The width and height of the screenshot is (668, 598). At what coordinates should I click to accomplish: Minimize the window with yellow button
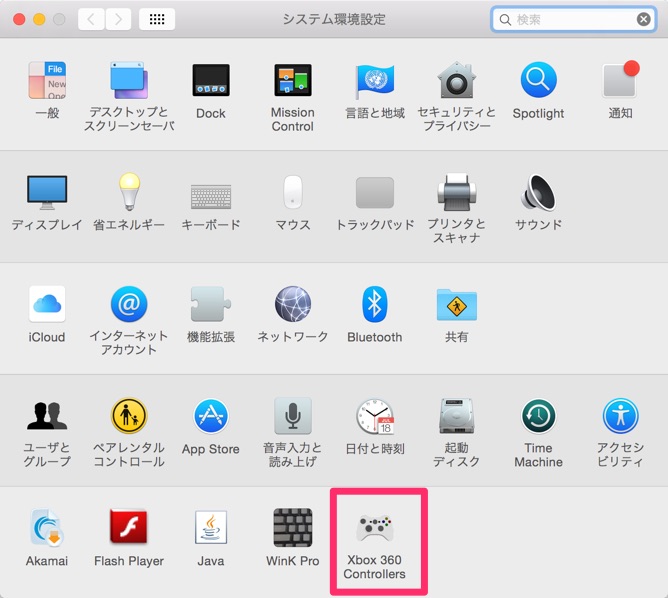[x=39, y=19]
